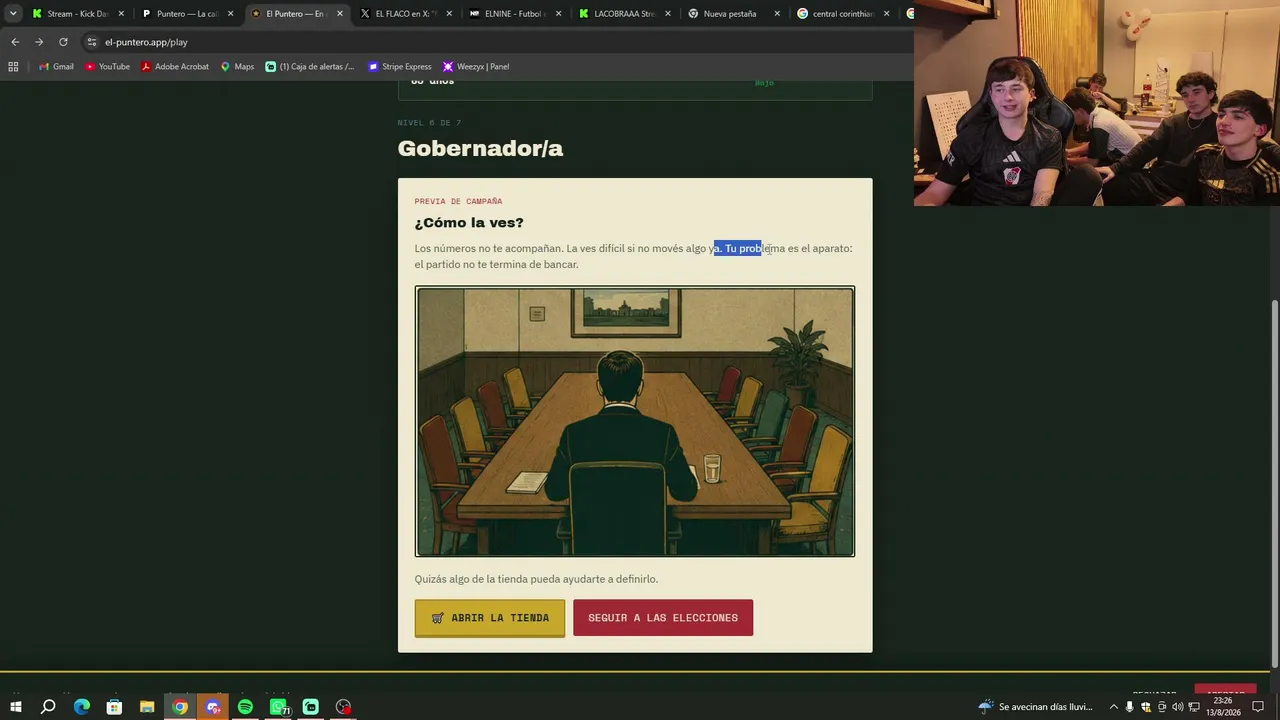Close the EL FLACO en X tab
The height and width of the screenshot is (720, 1280).
pyautogui.click(x=449, y=14)
